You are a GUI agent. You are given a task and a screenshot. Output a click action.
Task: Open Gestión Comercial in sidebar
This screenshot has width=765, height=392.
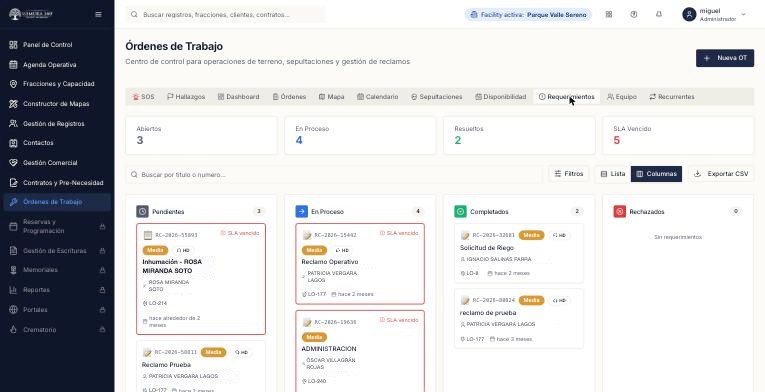[57, 163]
